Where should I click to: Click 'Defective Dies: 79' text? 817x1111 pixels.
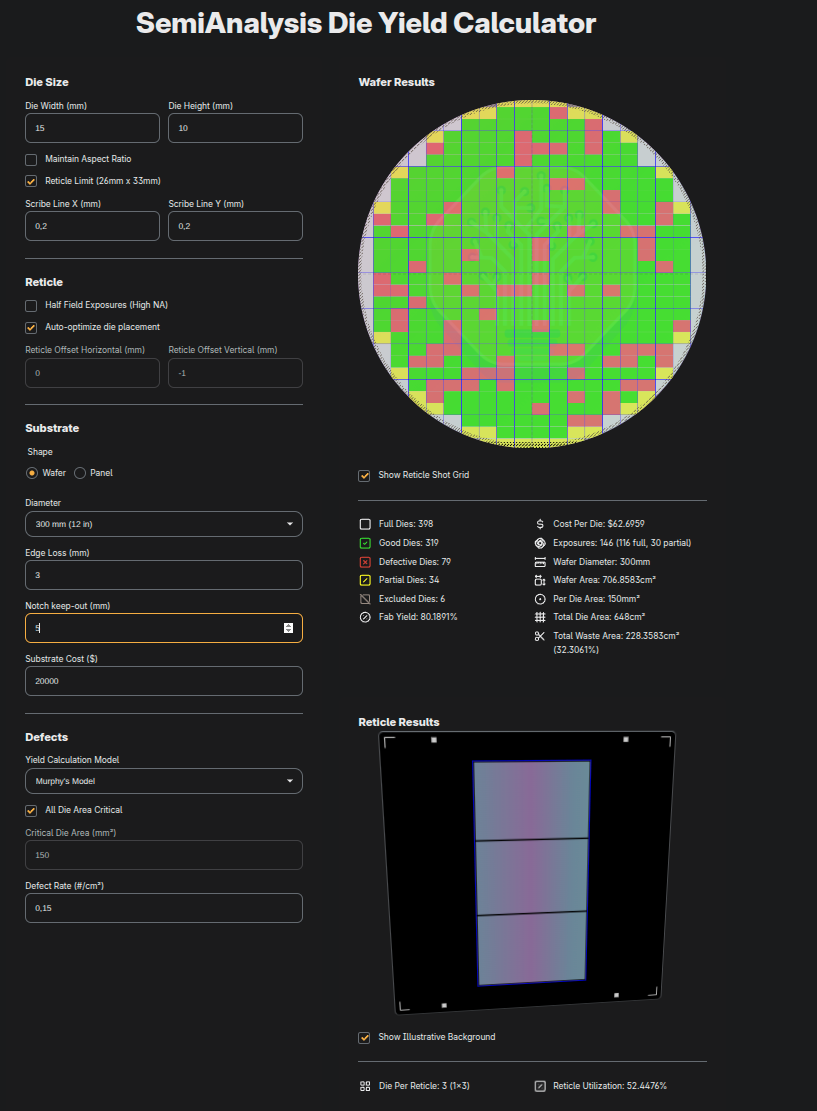tap(415, 562)
